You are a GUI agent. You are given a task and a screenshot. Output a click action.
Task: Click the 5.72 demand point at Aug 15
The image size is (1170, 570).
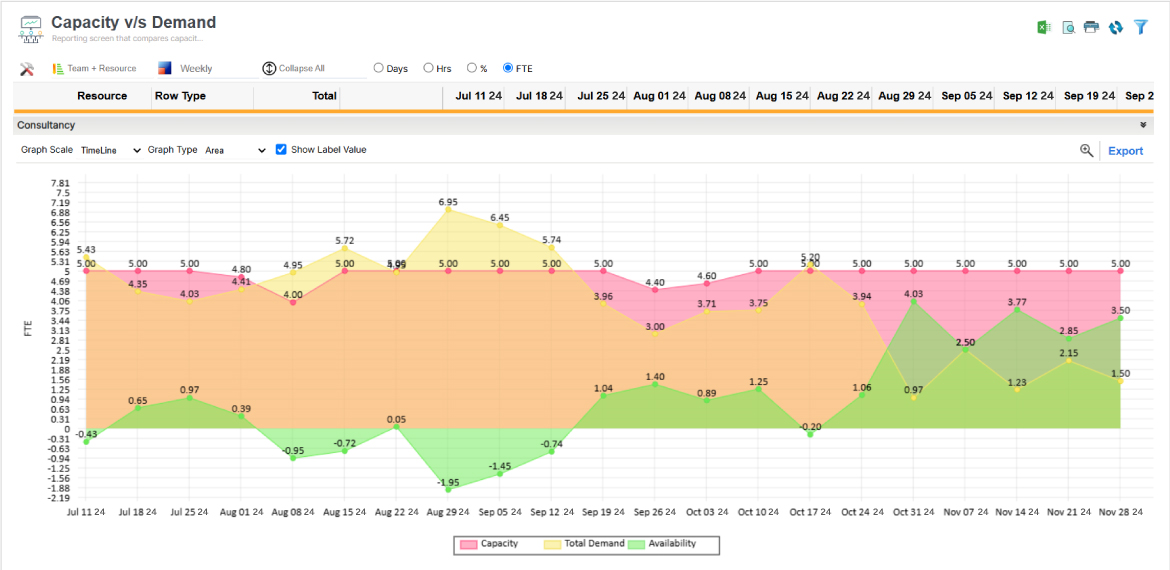click(345, 248)
